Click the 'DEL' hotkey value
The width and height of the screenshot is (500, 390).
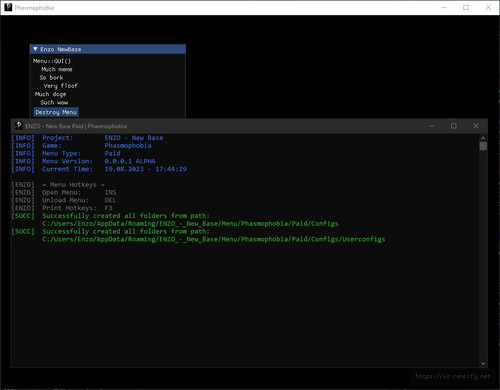tap(110, 200)
